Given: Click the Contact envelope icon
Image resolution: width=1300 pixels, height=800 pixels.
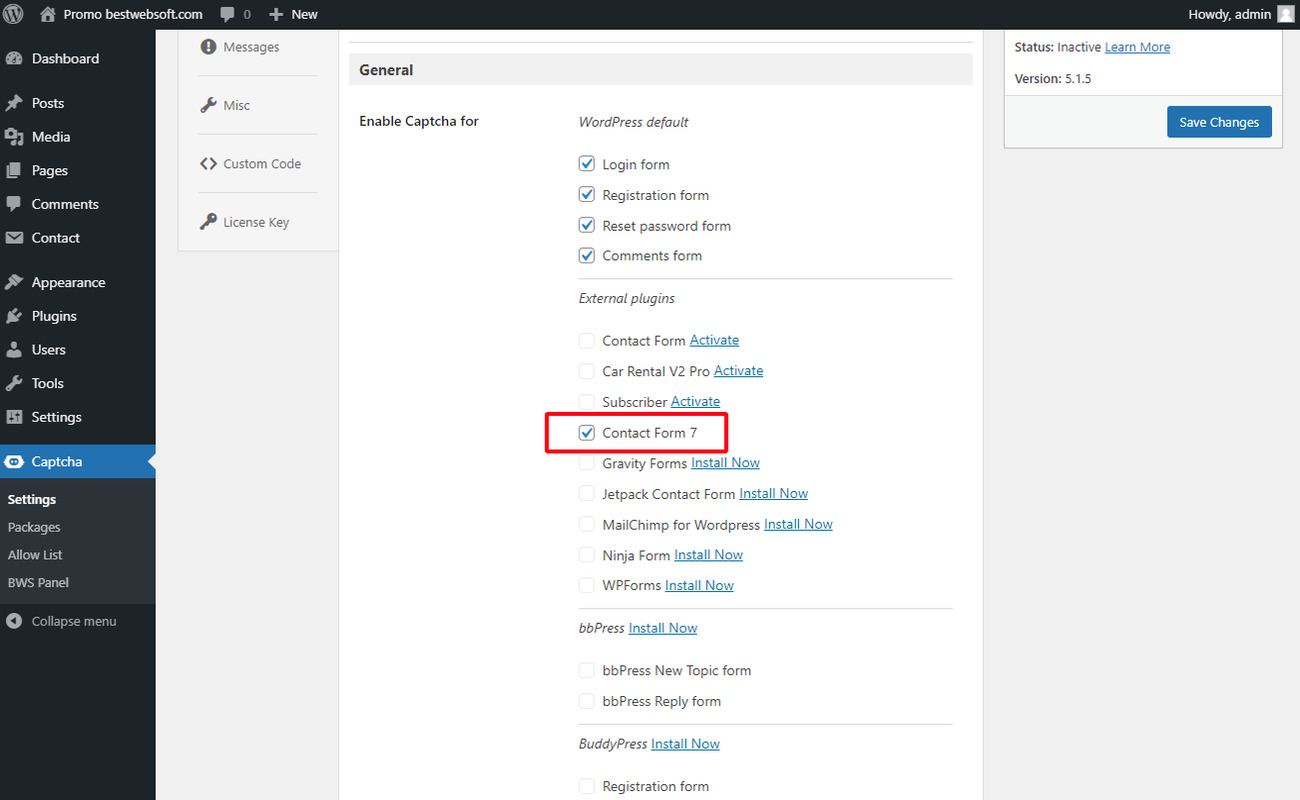Looking at the screenshot, I should tap(14, 238).
